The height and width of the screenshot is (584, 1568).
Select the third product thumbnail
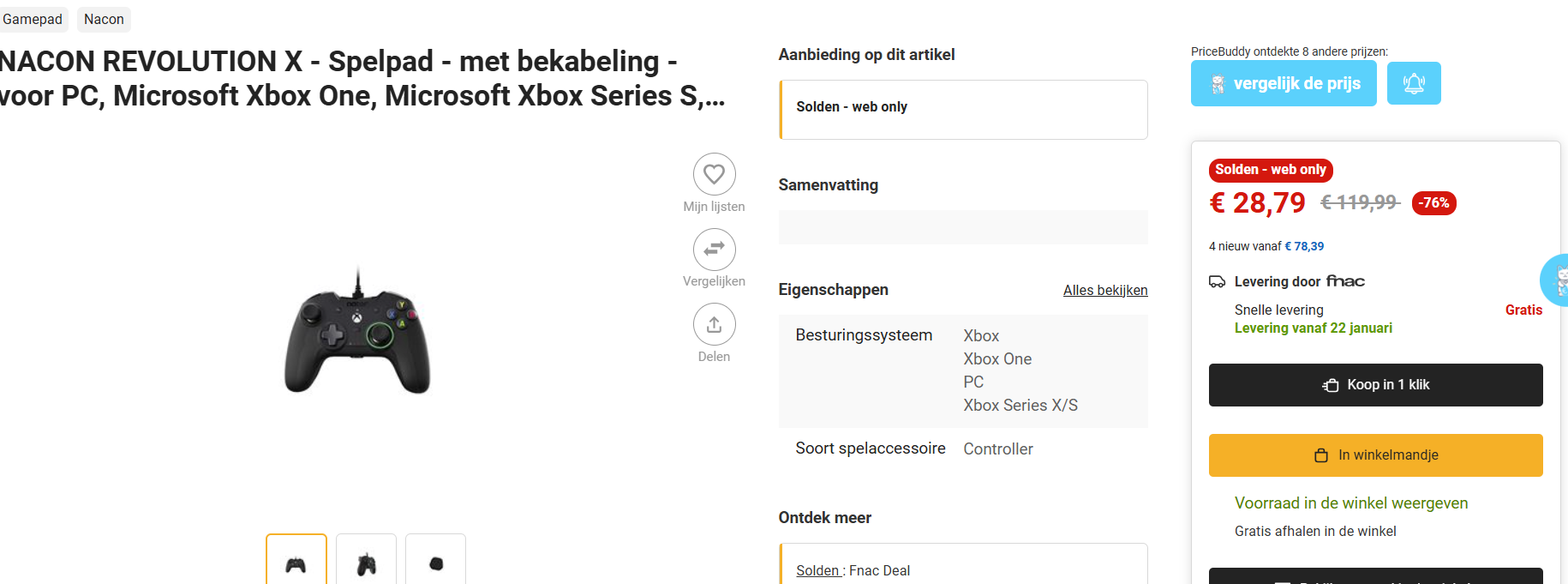point(435,563)
